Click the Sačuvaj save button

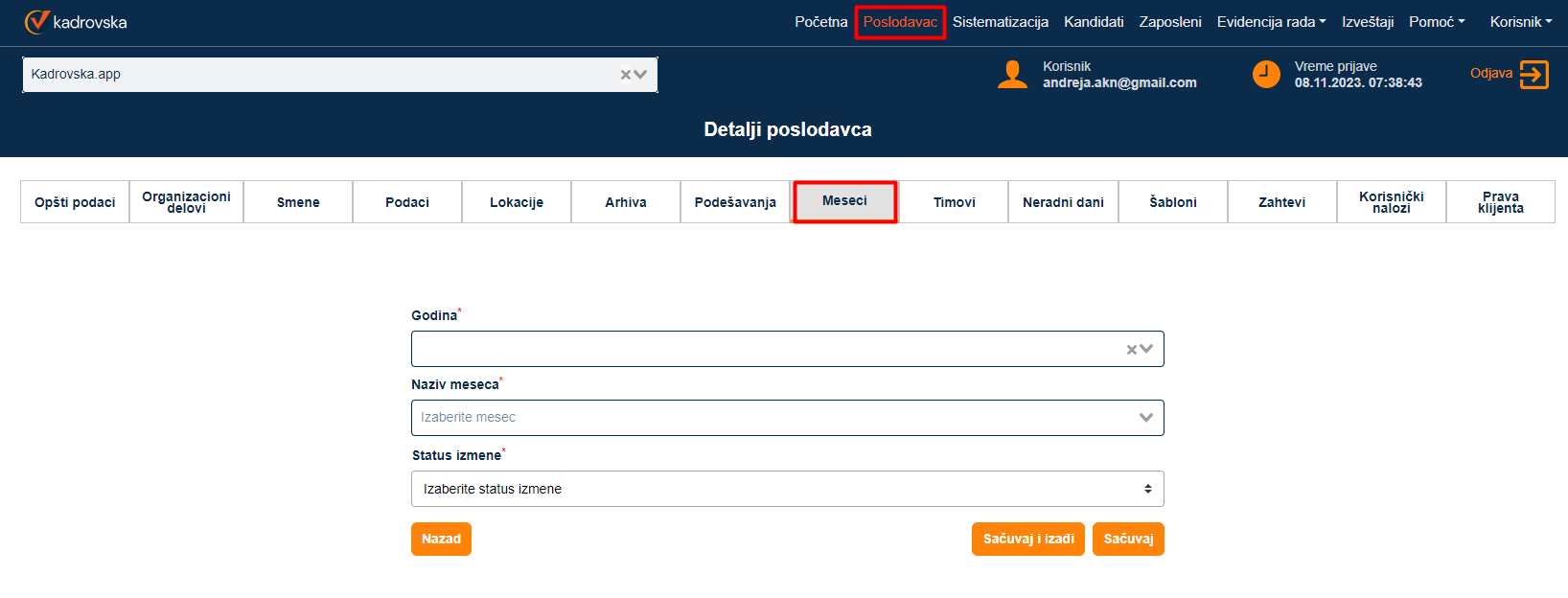coord(1128,539)
